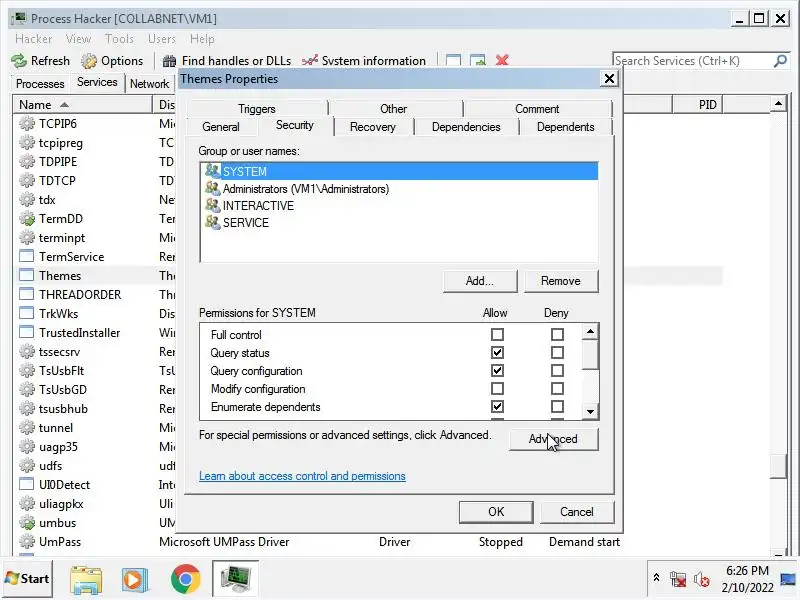This screenshot has width=800, height=600.
Task: Click the SYSTEM user group icon
Action: point(212,171)
